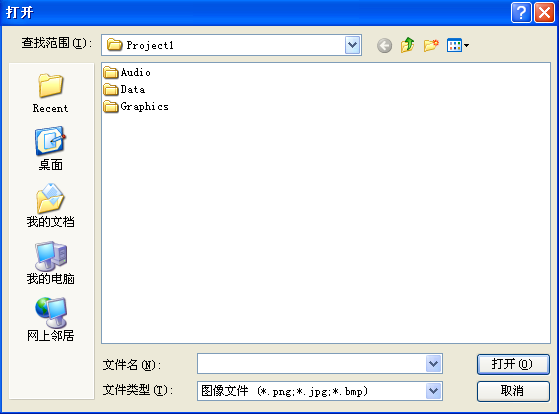Click the Back navigation arrow icon
Image resolution: width=559 pixels, height=414 pixels.
[384, 45]
